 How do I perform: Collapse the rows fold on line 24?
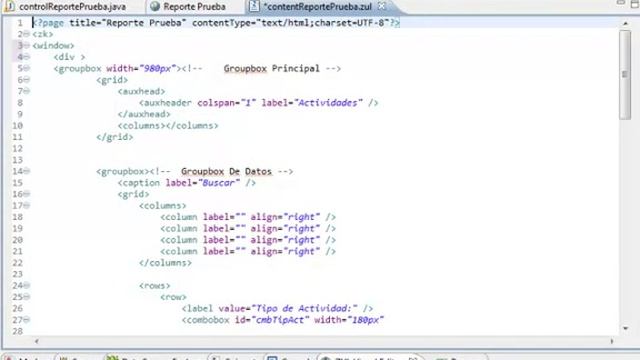click(27, 286)
